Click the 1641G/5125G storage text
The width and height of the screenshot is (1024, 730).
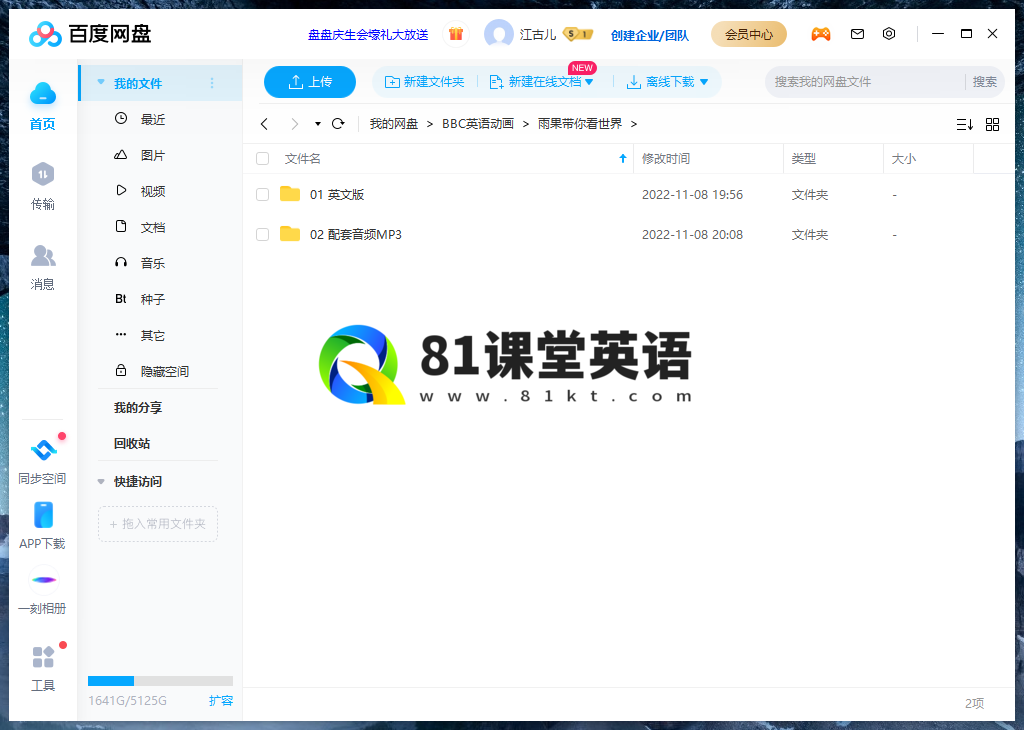pyautogui.click(x=127, y=701)
